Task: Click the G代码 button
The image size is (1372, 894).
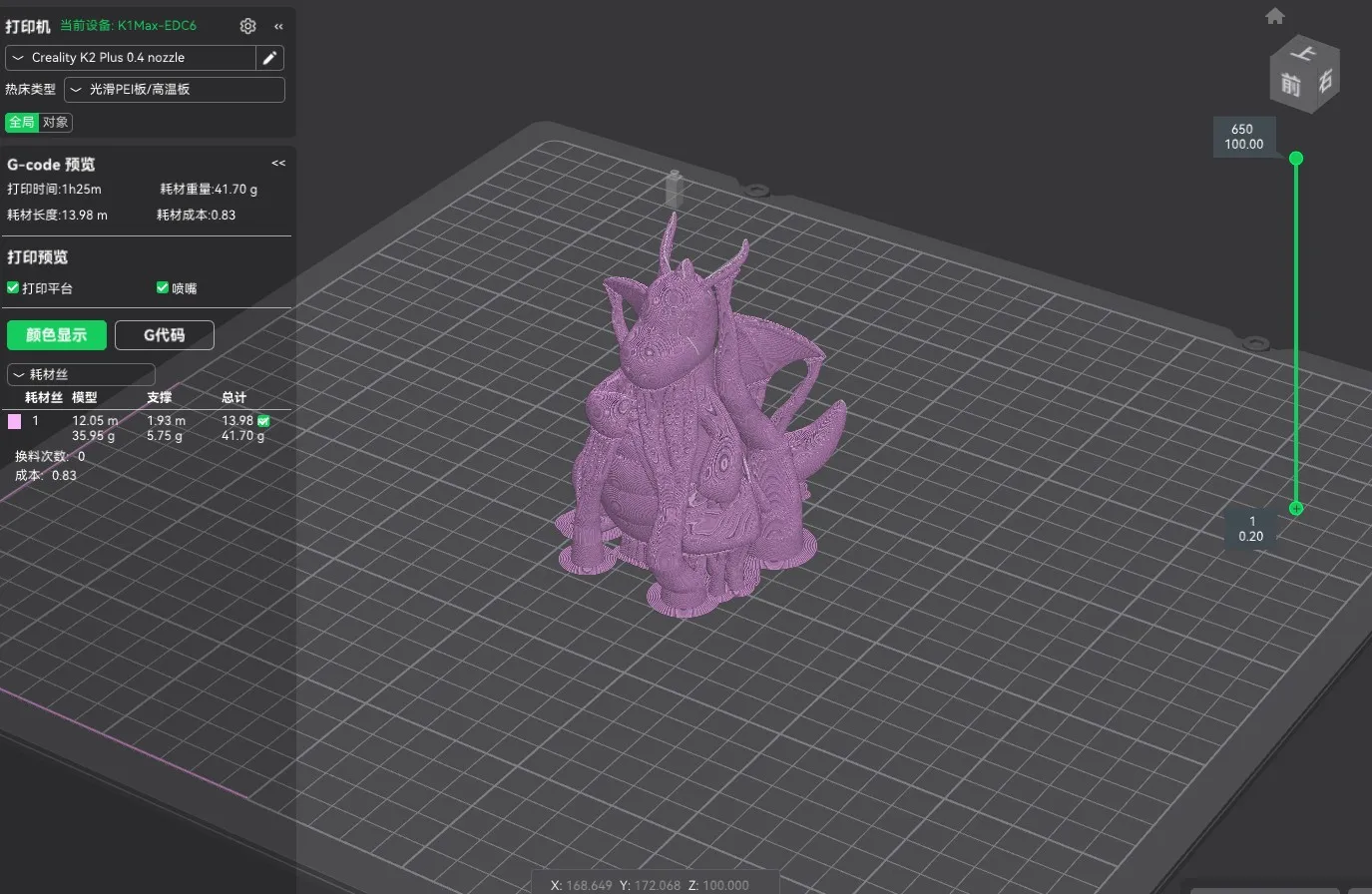Action: 165,335
